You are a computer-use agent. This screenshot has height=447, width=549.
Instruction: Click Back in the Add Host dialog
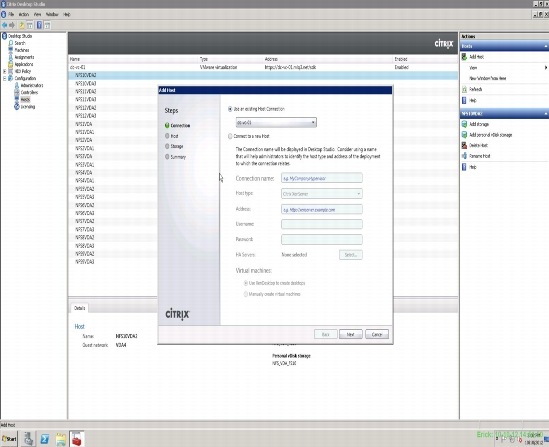326,334
